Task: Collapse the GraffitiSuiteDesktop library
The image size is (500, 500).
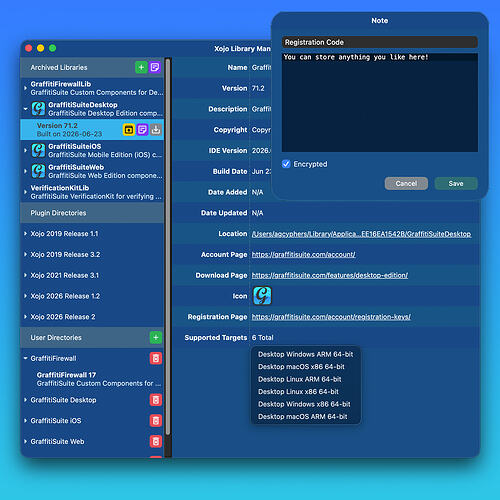Action: pos(25,109)
